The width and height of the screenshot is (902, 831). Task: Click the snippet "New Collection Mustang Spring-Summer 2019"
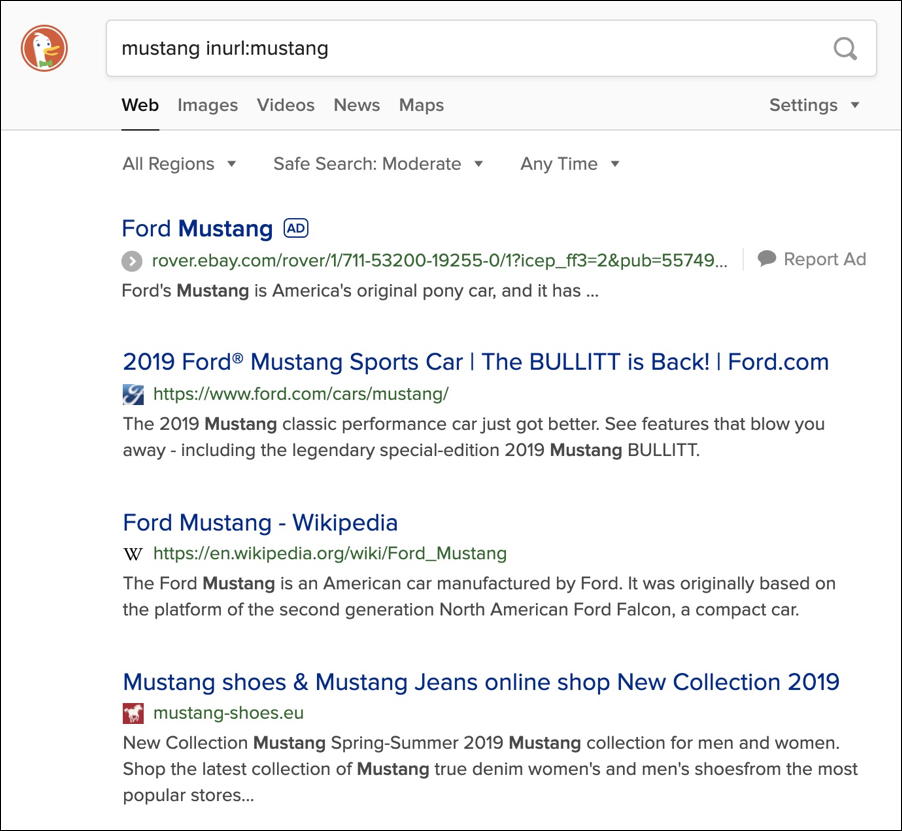tap(490, 769)
